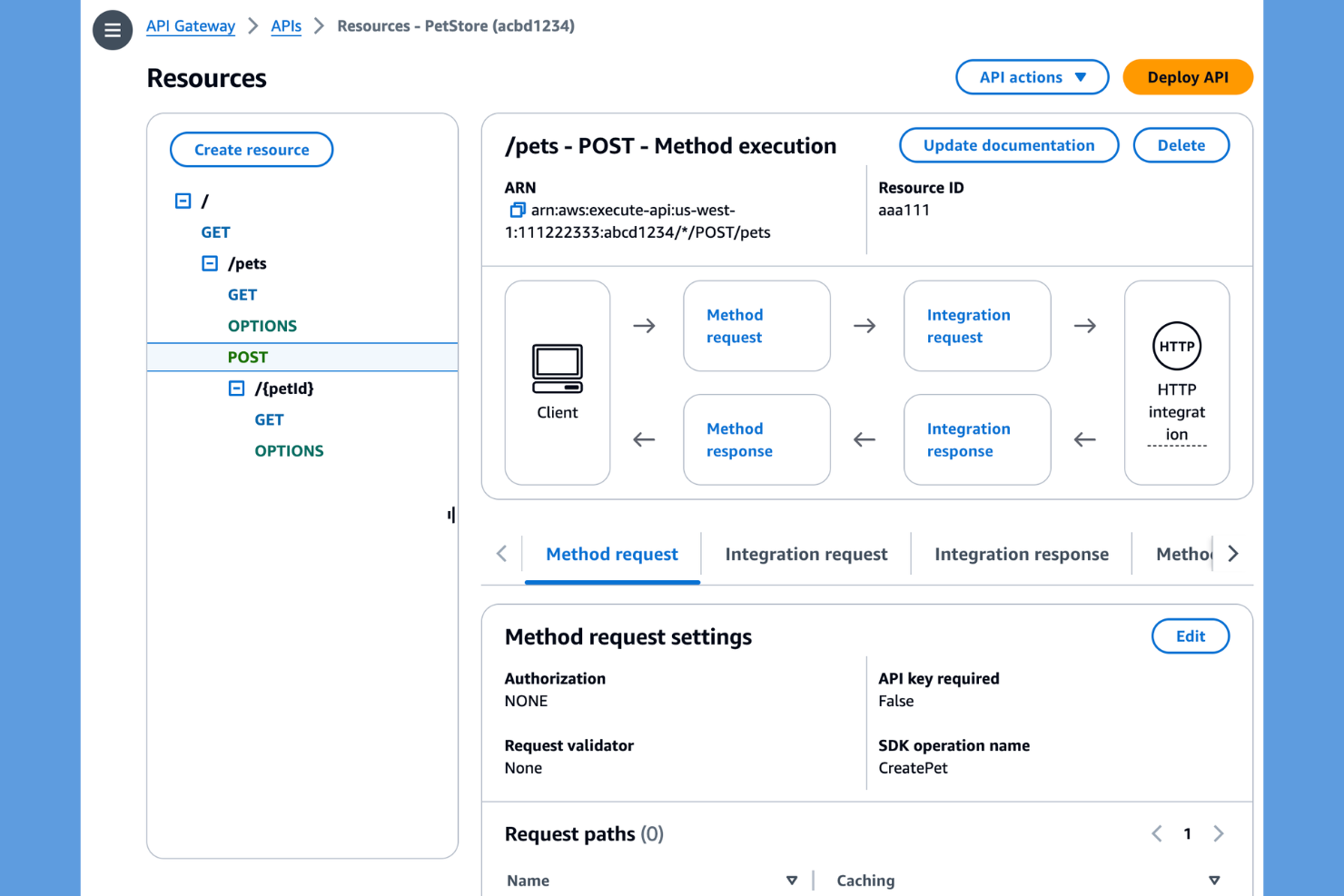Select the OPTIONS method under /pets

coord(262,326)
